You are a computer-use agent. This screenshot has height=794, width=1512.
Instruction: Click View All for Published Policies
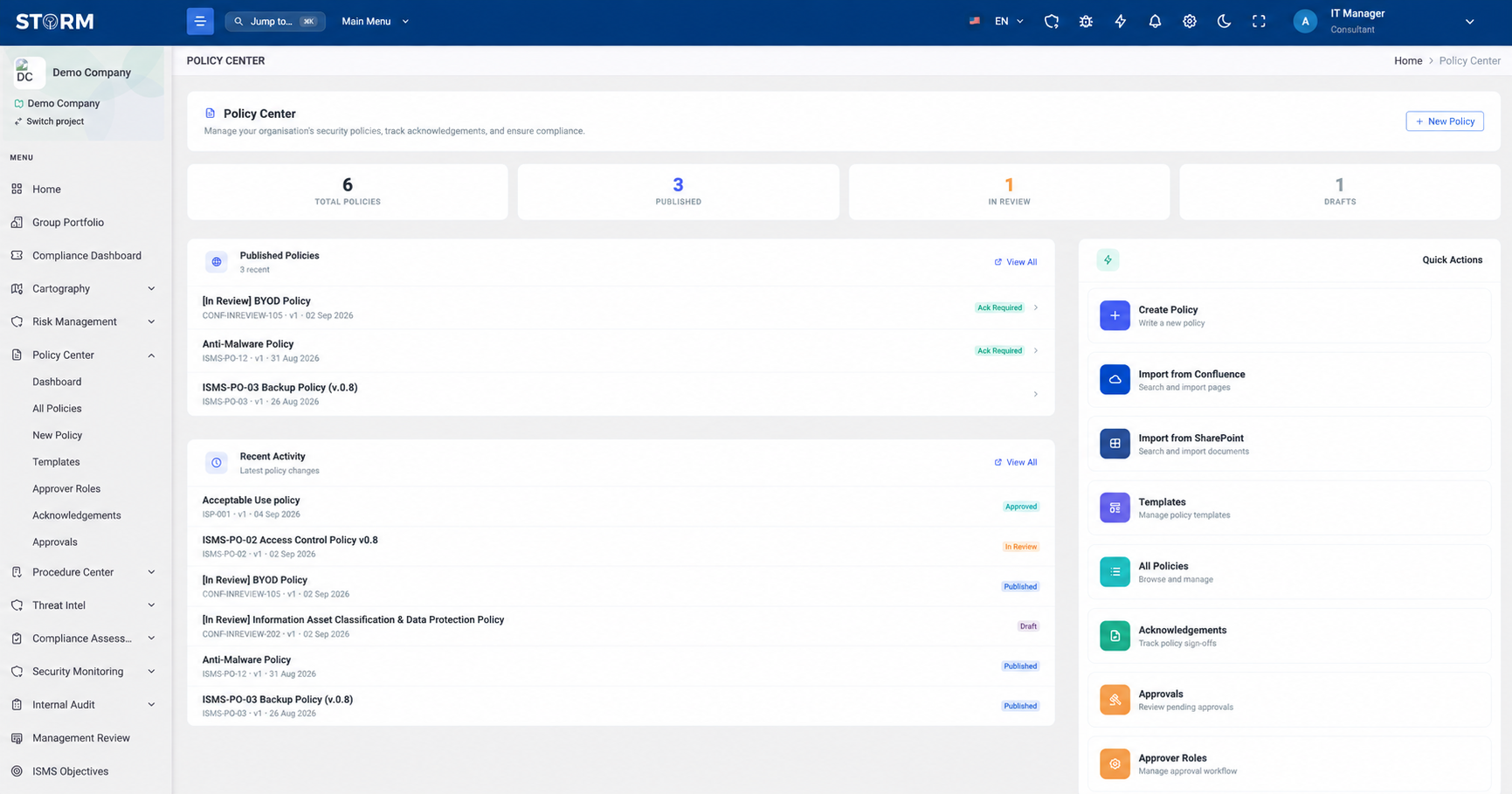tap(1016, 262)
